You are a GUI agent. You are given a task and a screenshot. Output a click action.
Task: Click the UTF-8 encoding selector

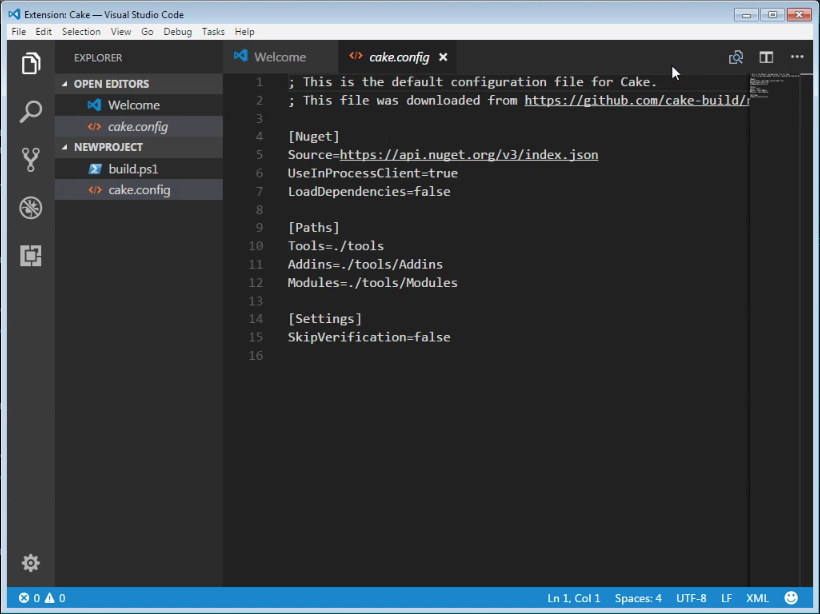pyautogui.click(x=691, y=598)
